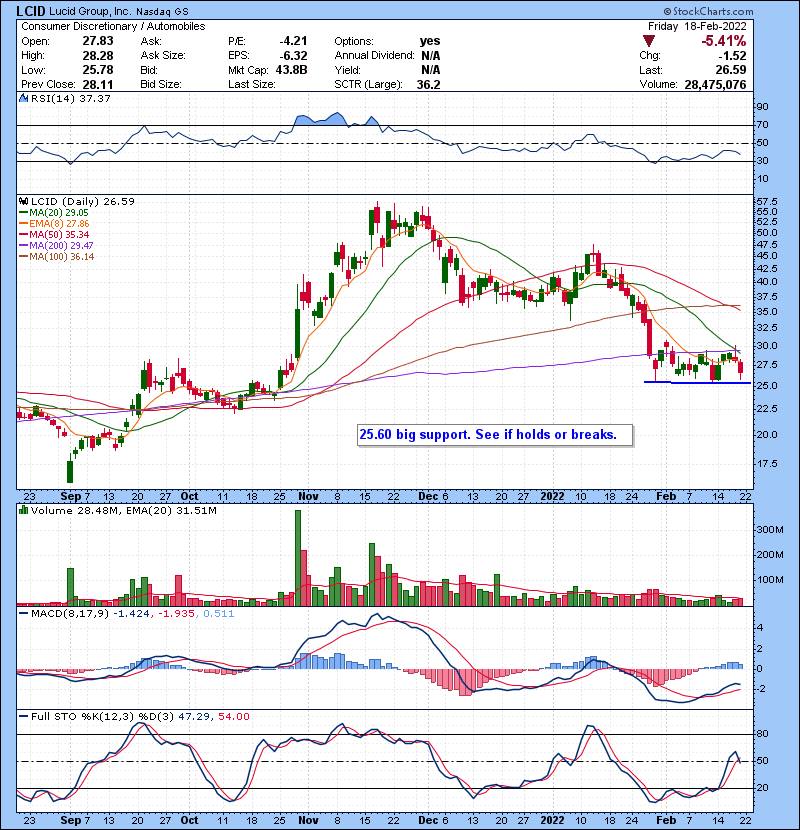
Task: Click the Last price 26.59 in the header
Action: [x=731, y=70]
